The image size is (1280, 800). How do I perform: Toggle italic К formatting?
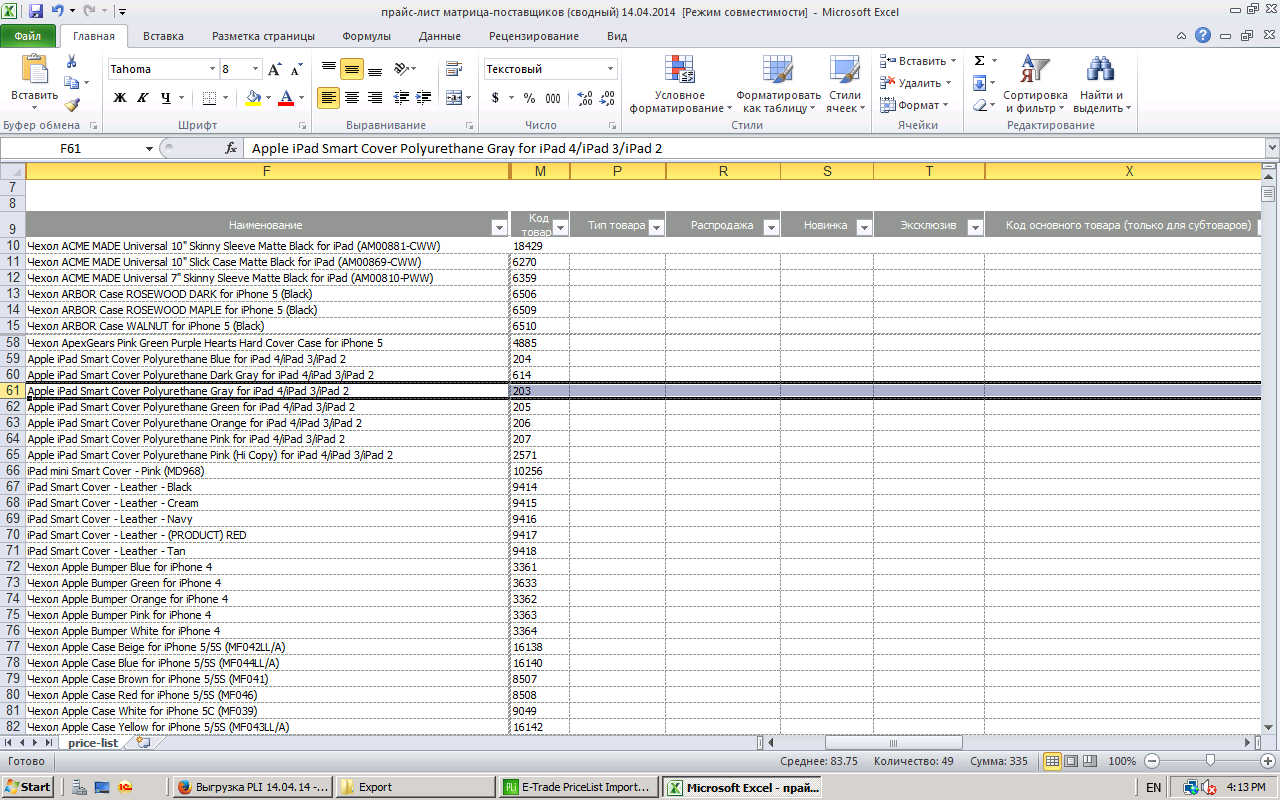click(143, 98)
